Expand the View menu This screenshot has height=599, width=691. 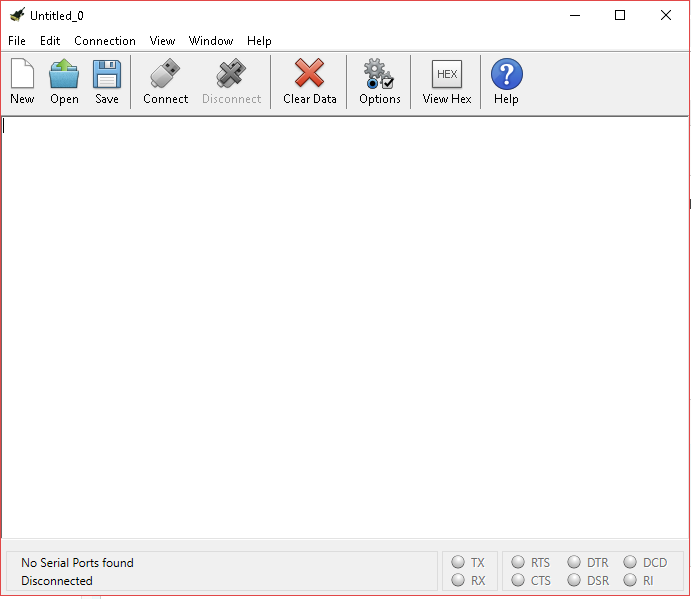tap(162, 41)
